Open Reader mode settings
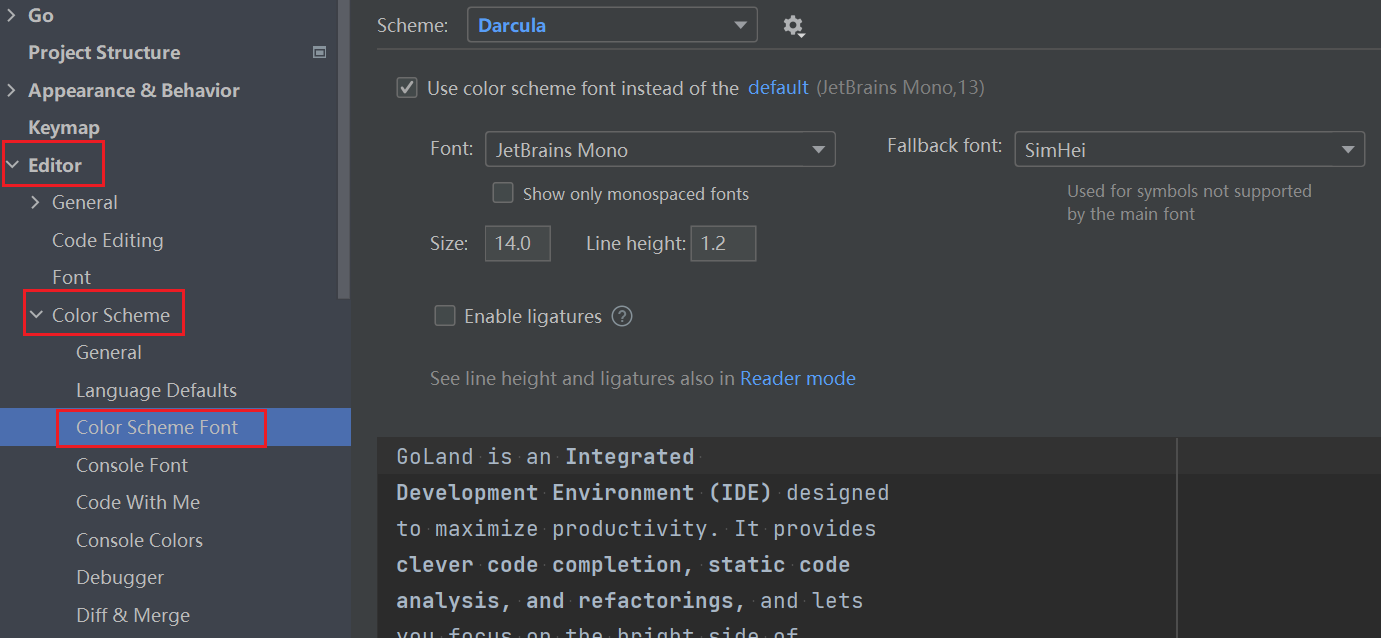This screenshot has height=638, width=1381. point(797,378)
